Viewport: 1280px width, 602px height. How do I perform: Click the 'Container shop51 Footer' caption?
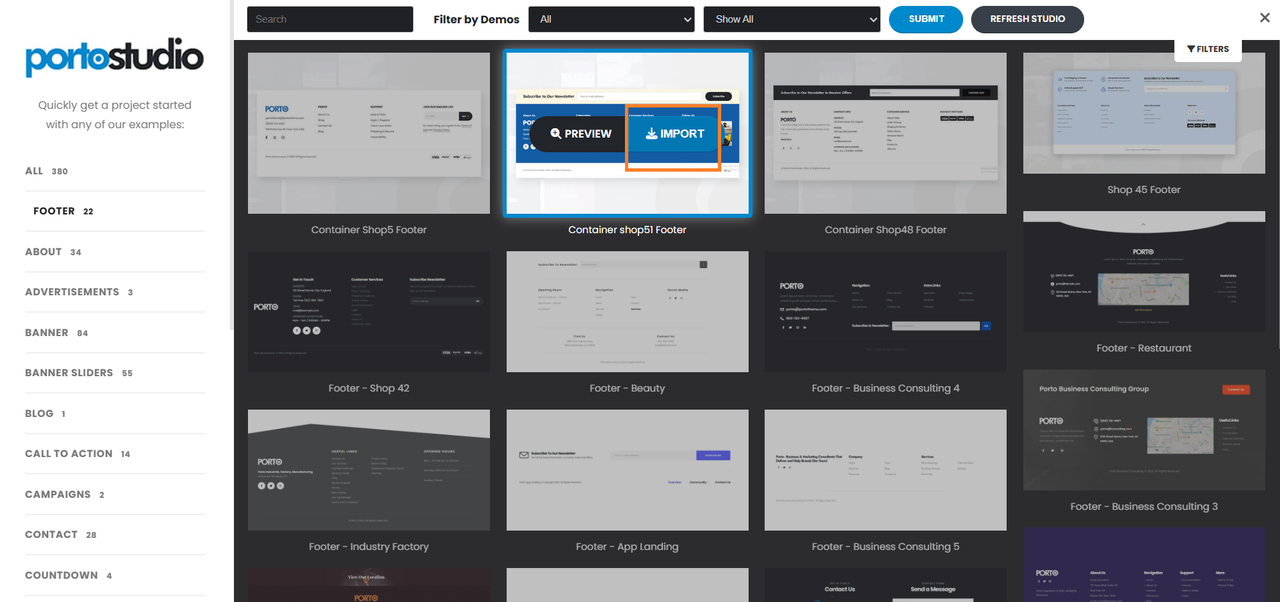pos(627,230)
